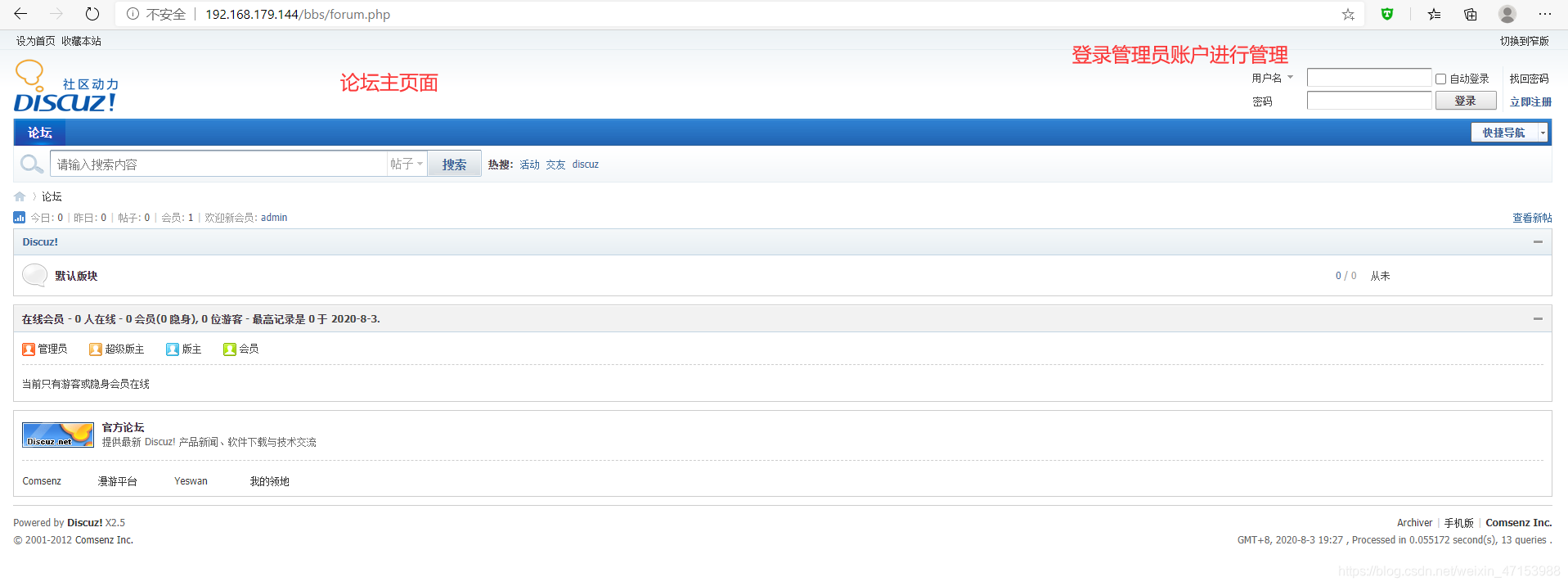The width and height of the screenshot is (1568, 586).
Task: Open the collections icon in browser toolbar
Action: click(x=1471, y=14)
